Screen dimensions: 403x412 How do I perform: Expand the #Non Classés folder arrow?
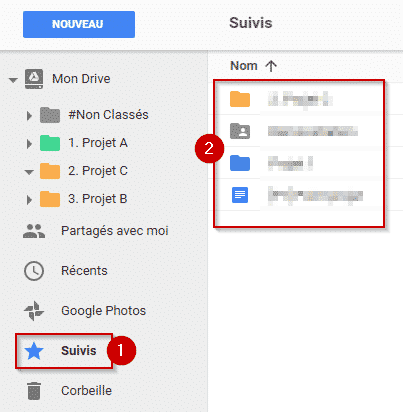pyautogui.click(x=29, y=115)
